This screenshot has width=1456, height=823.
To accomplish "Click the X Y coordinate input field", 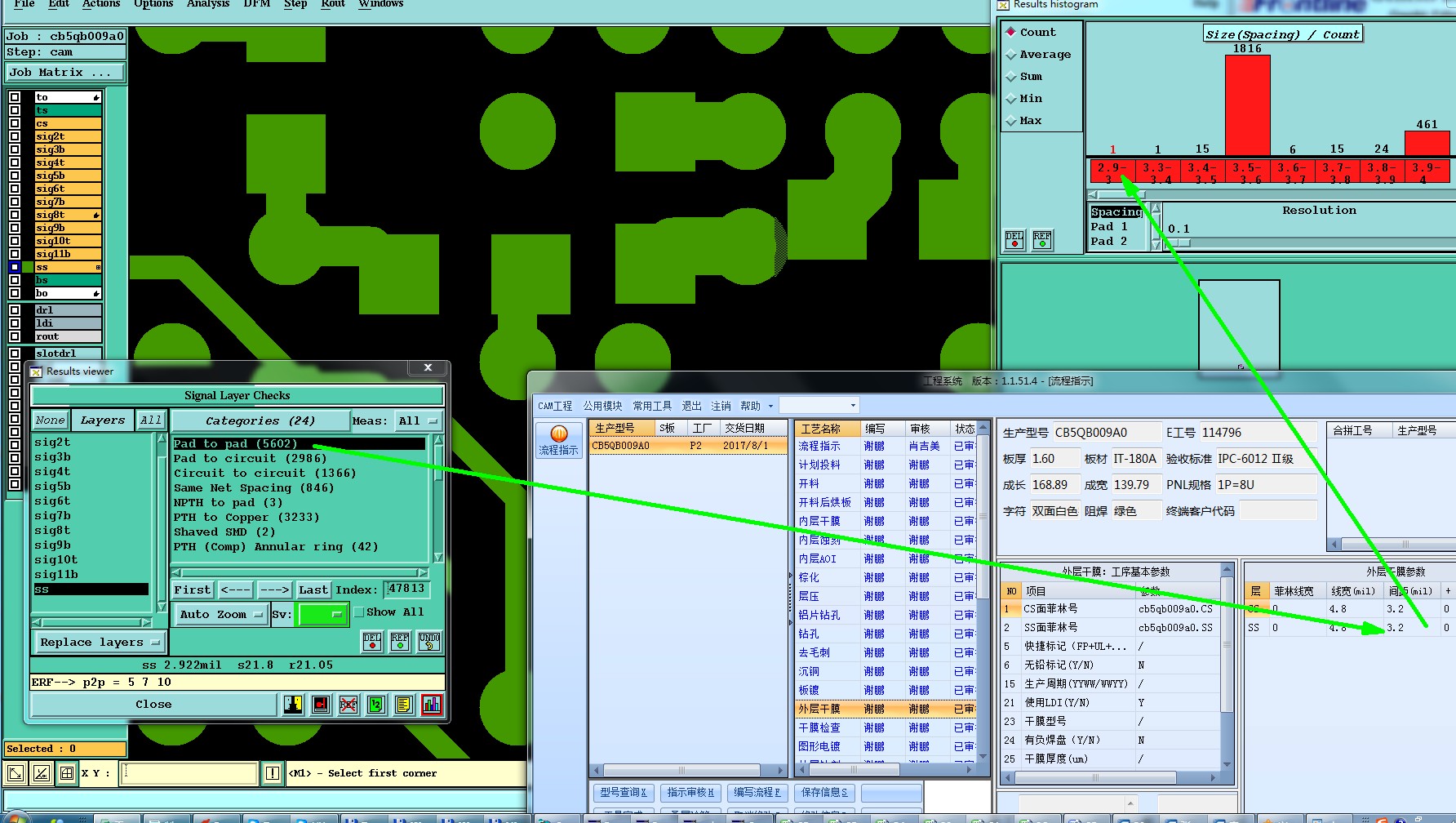I will 189,773.
